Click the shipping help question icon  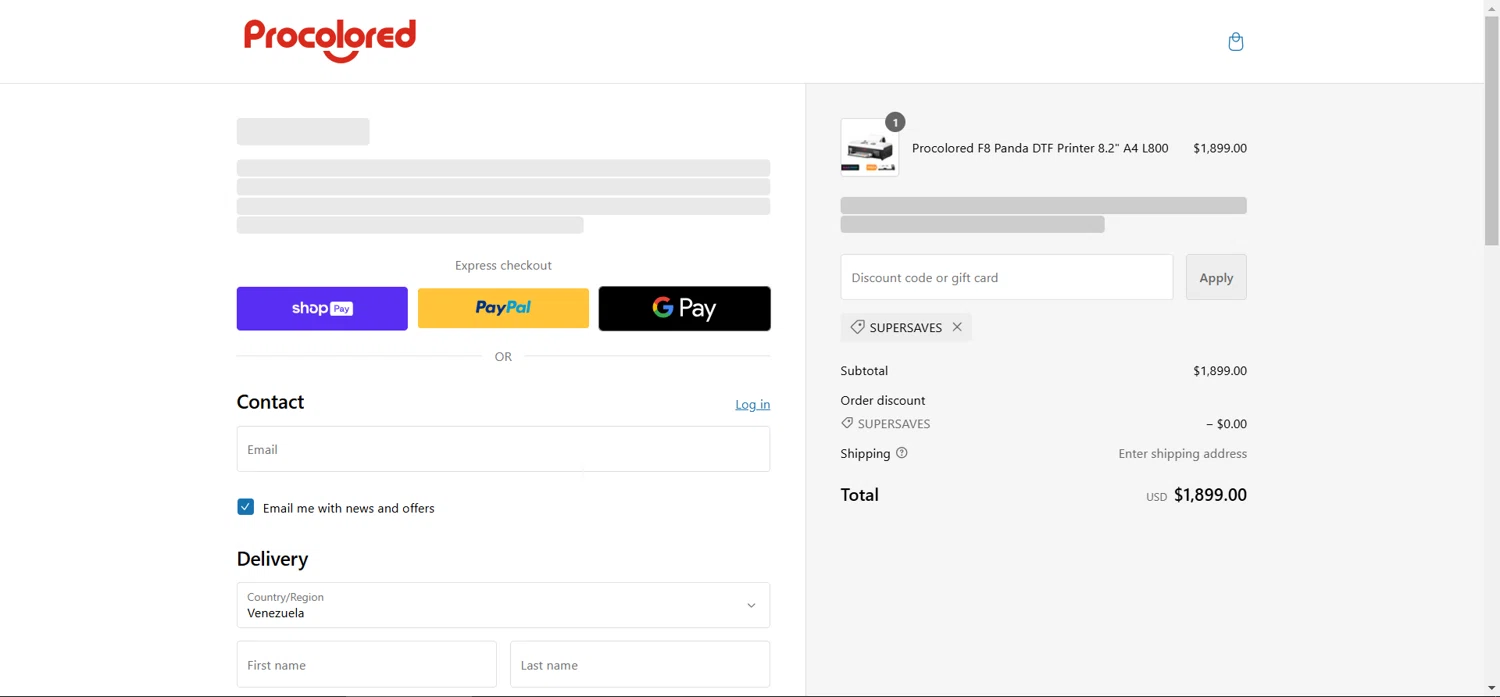[902, 453]
